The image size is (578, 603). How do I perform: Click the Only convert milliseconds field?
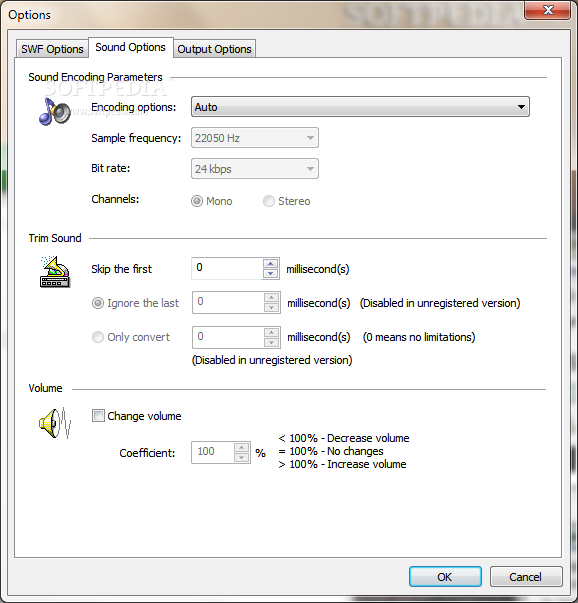pos(228,337)
